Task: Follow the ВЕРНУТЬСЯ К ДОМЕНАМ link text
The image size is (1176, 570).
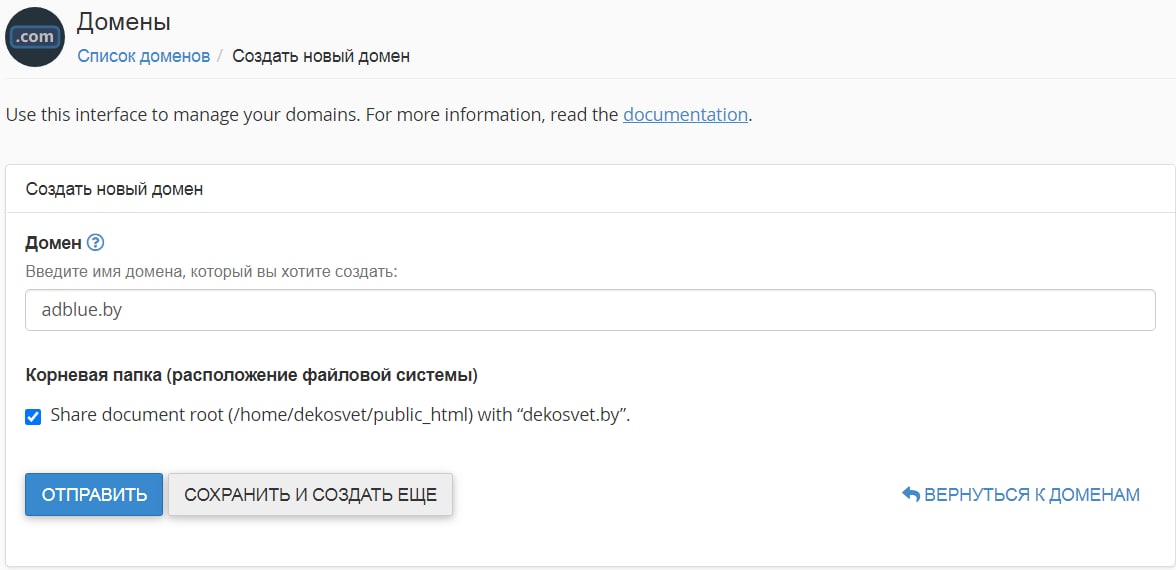Action: pyautogui.click(x=1032, y=495)
